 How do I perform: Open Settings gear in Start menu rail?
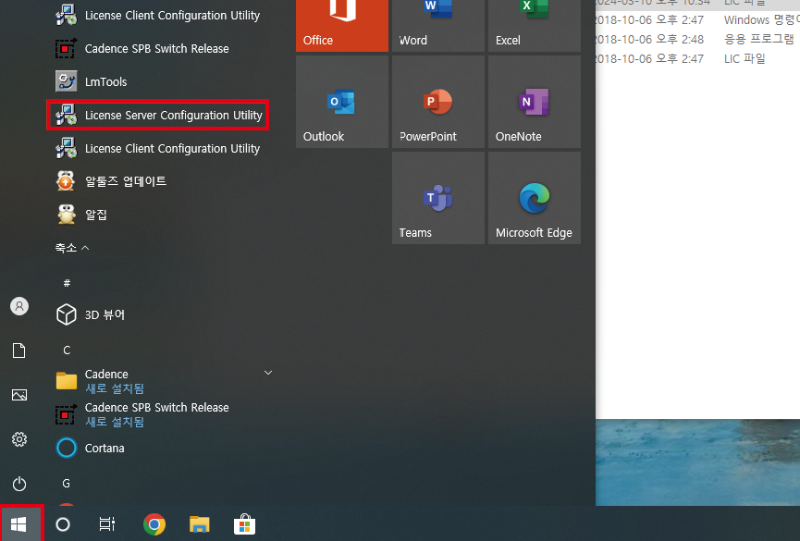pyautogui.click(x=19, y=439)
